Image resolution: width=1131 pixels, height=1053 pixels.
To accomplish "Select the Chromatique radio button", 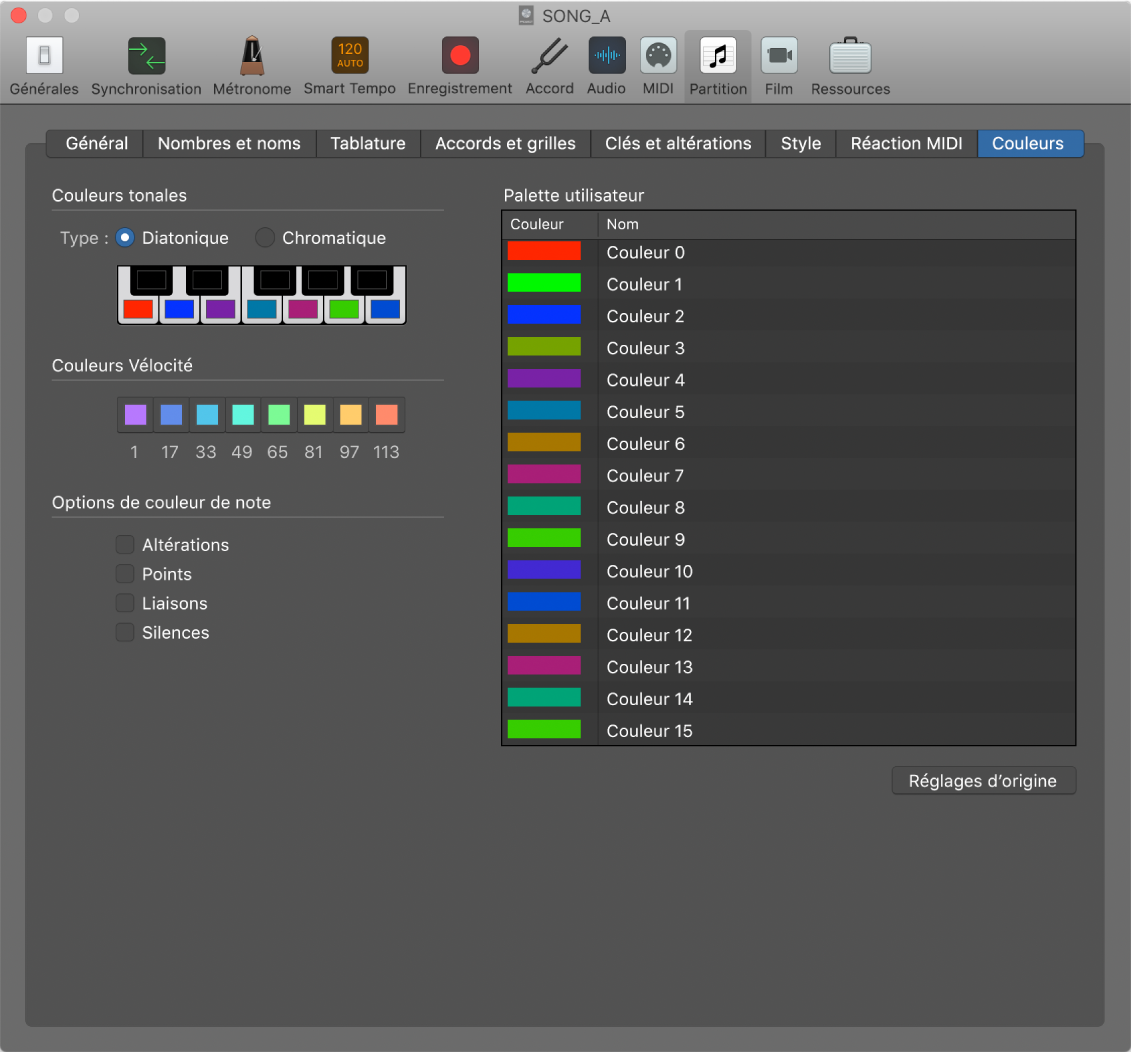I will click(x=265, y=238).
